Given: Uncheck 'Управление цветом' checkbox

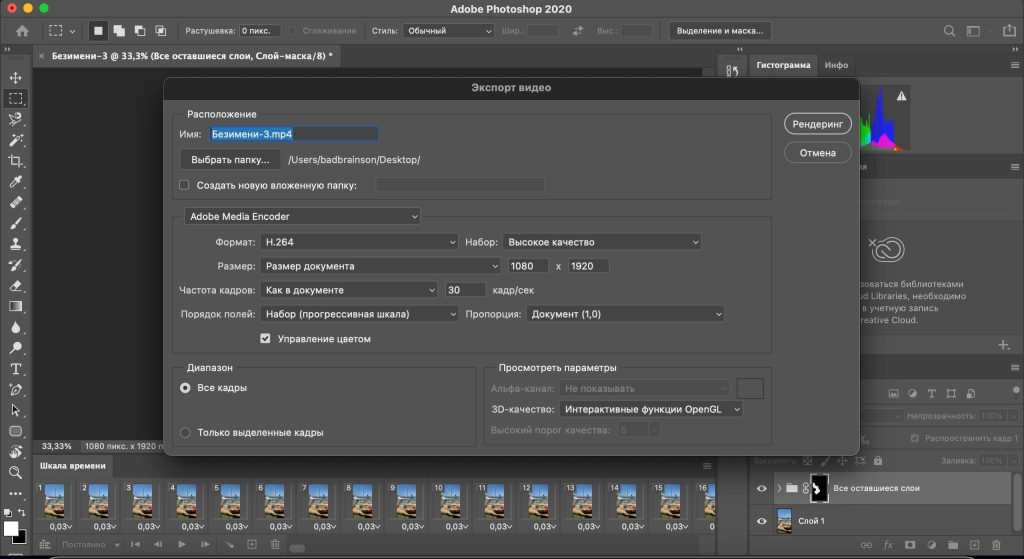Looking at the screenshot, I should [265, 339].
